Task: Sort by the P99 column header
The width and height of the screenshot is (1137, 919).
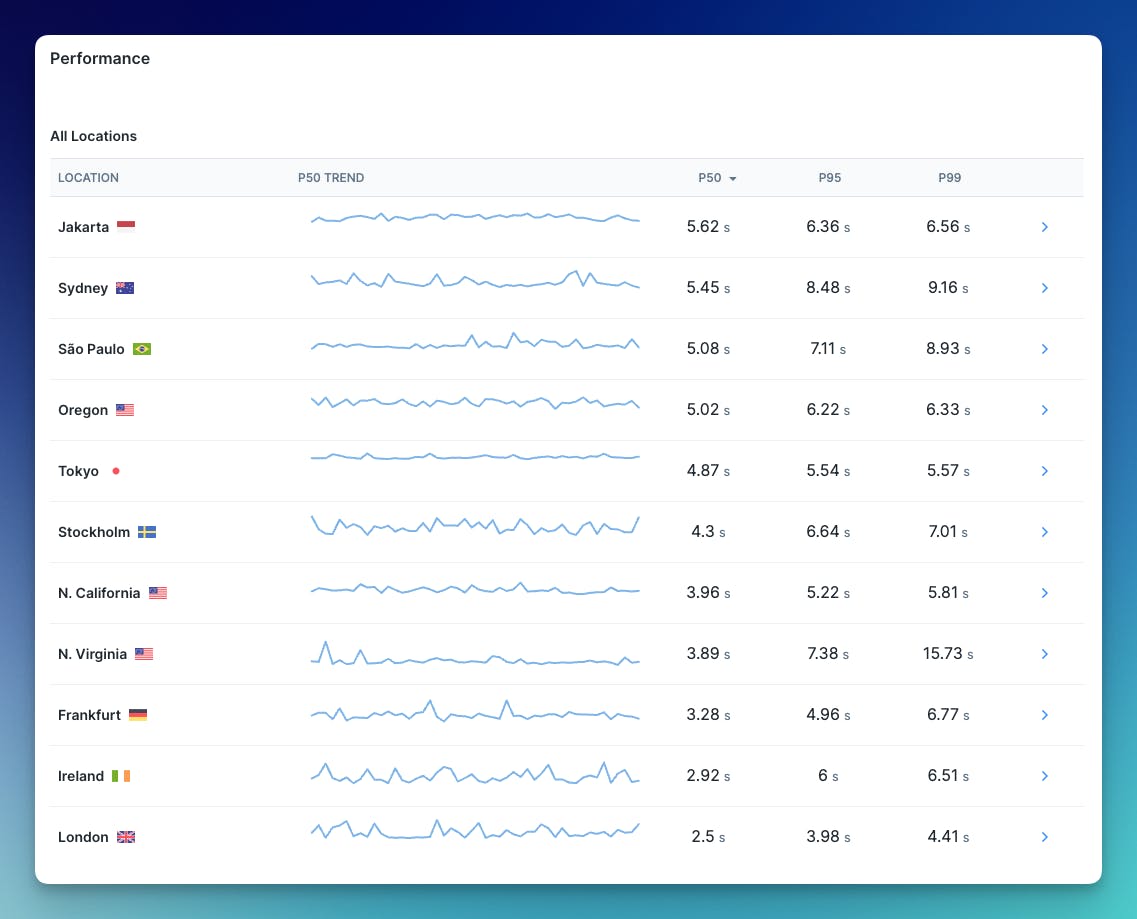Action: click(x=949, y=177)
